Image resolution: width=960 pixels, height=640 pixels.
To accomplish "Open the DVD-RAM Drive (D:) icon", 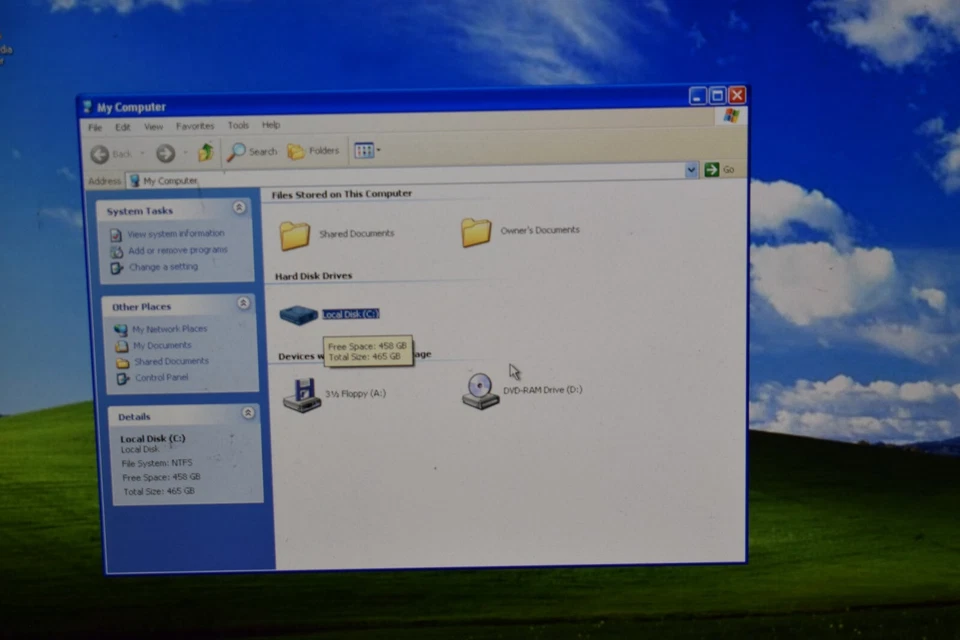I will 479,390.
